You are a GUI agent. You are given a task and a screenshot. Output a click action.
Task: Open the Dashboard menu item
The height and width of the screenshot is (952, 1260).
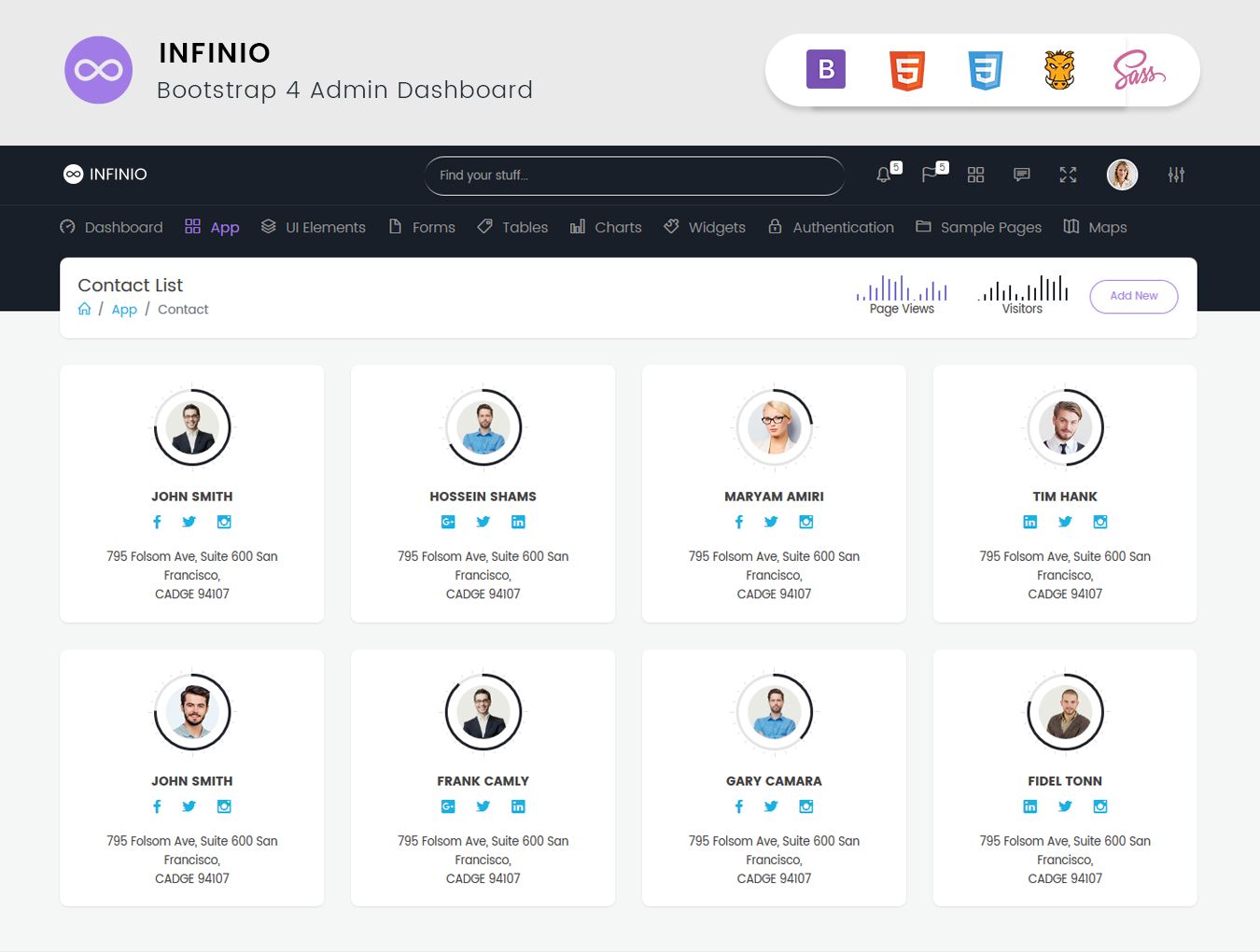[x=111, y=227]
